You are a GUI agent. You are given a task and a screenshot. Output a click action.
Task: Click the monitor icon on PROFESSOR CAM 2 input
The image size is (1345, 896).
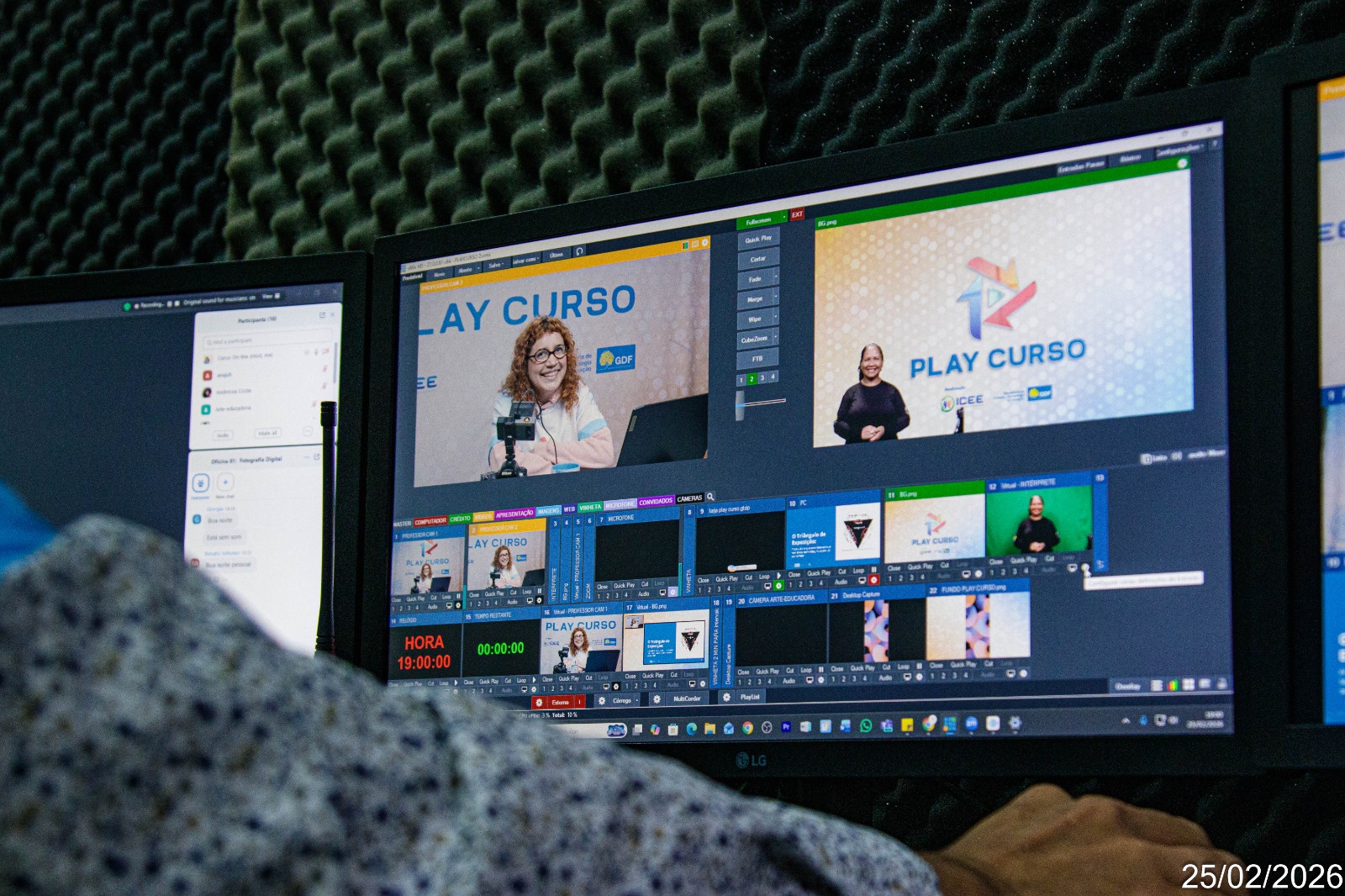(530, 601)
